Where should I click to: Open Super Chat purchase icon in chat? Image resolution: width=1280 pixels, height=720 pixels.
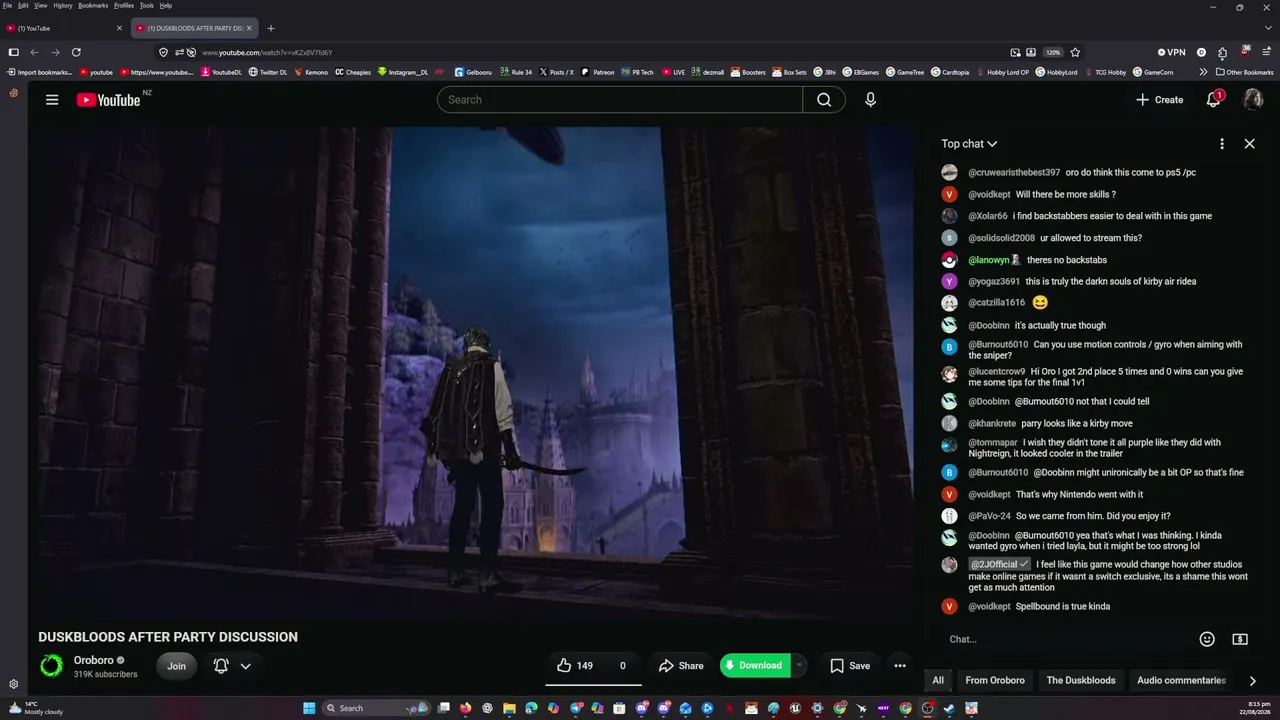pos(1240,639)
